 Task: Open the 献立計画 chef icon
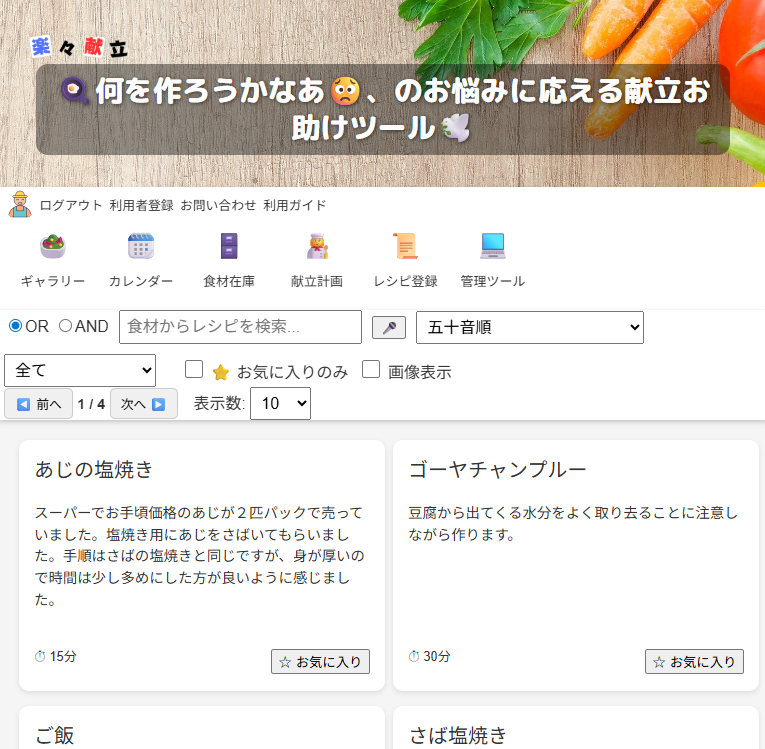(317, 246)
